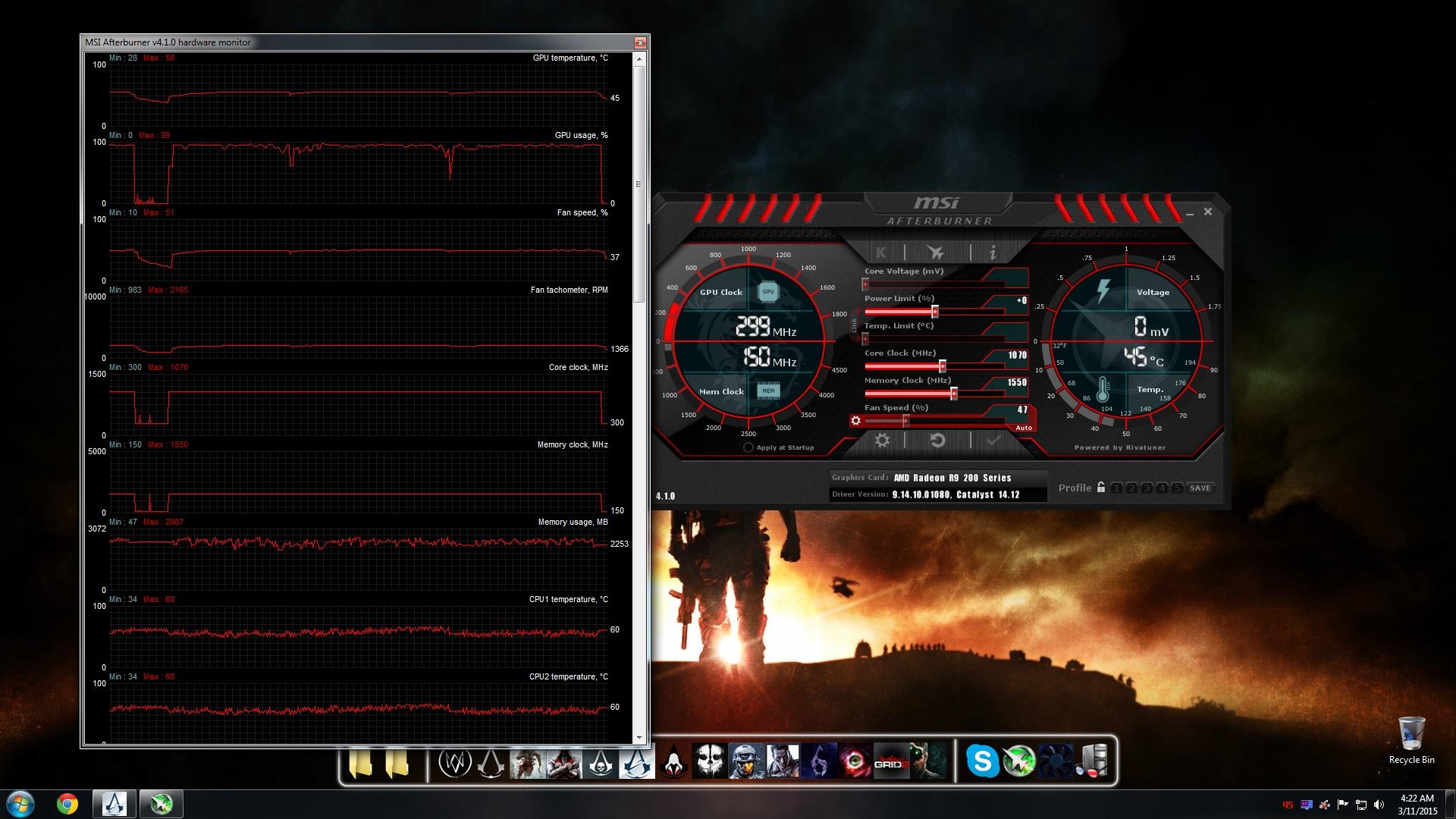
Task: Toggle fan speed Auto mode
Action: pos(1024,428)
